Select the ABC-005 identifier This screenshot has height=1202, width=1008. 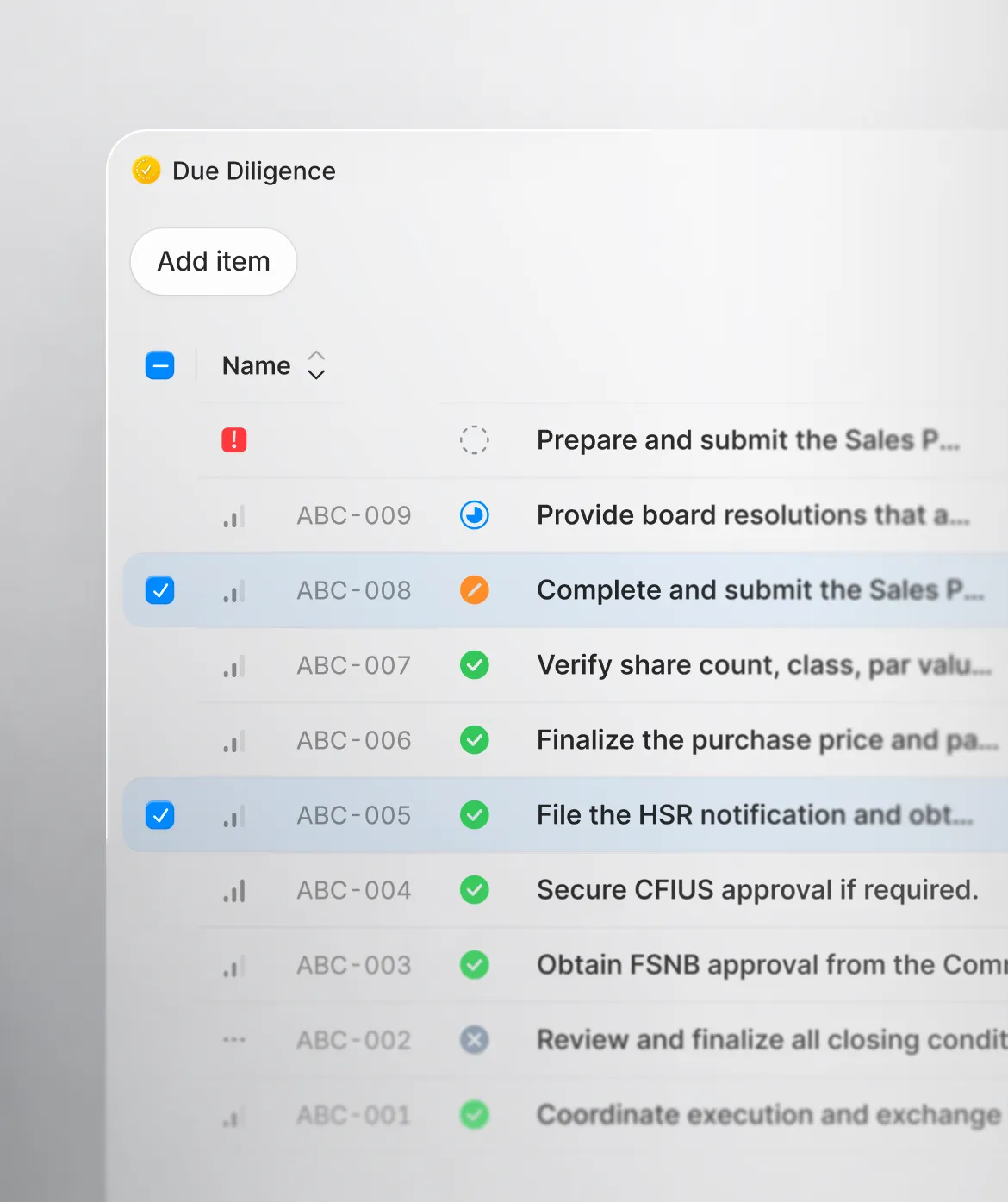click(x=354, y=815)
